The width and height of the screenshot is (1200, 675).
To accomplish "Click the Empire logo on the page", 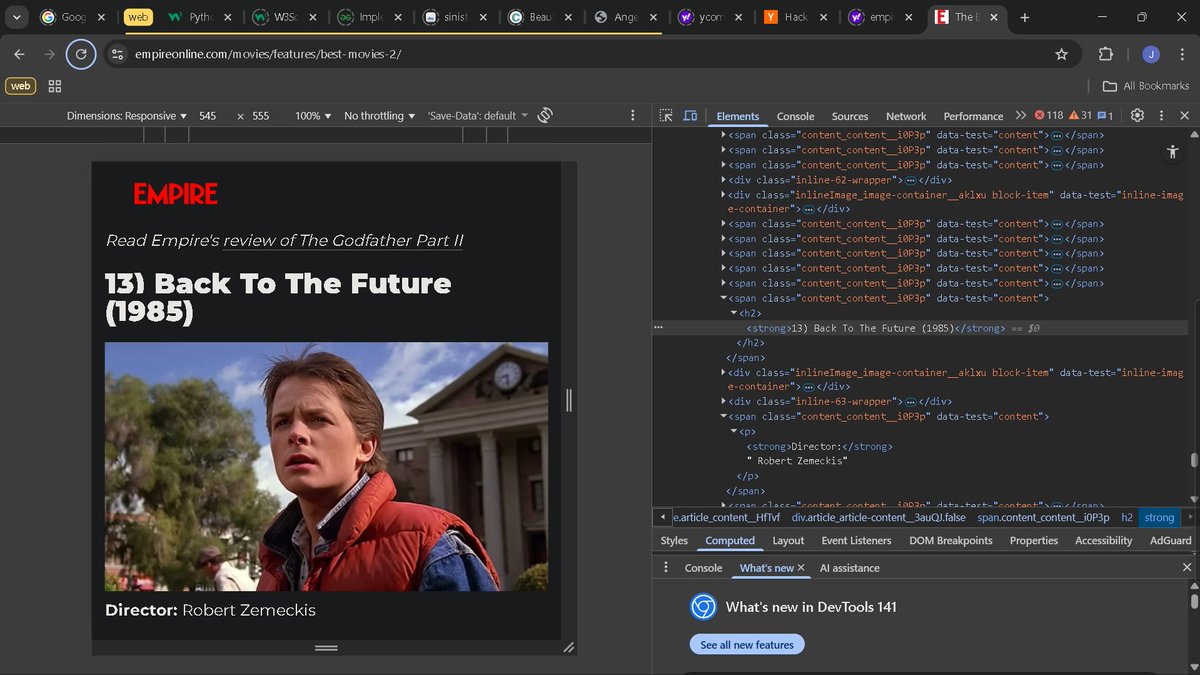I will click(x=175, y=194).
